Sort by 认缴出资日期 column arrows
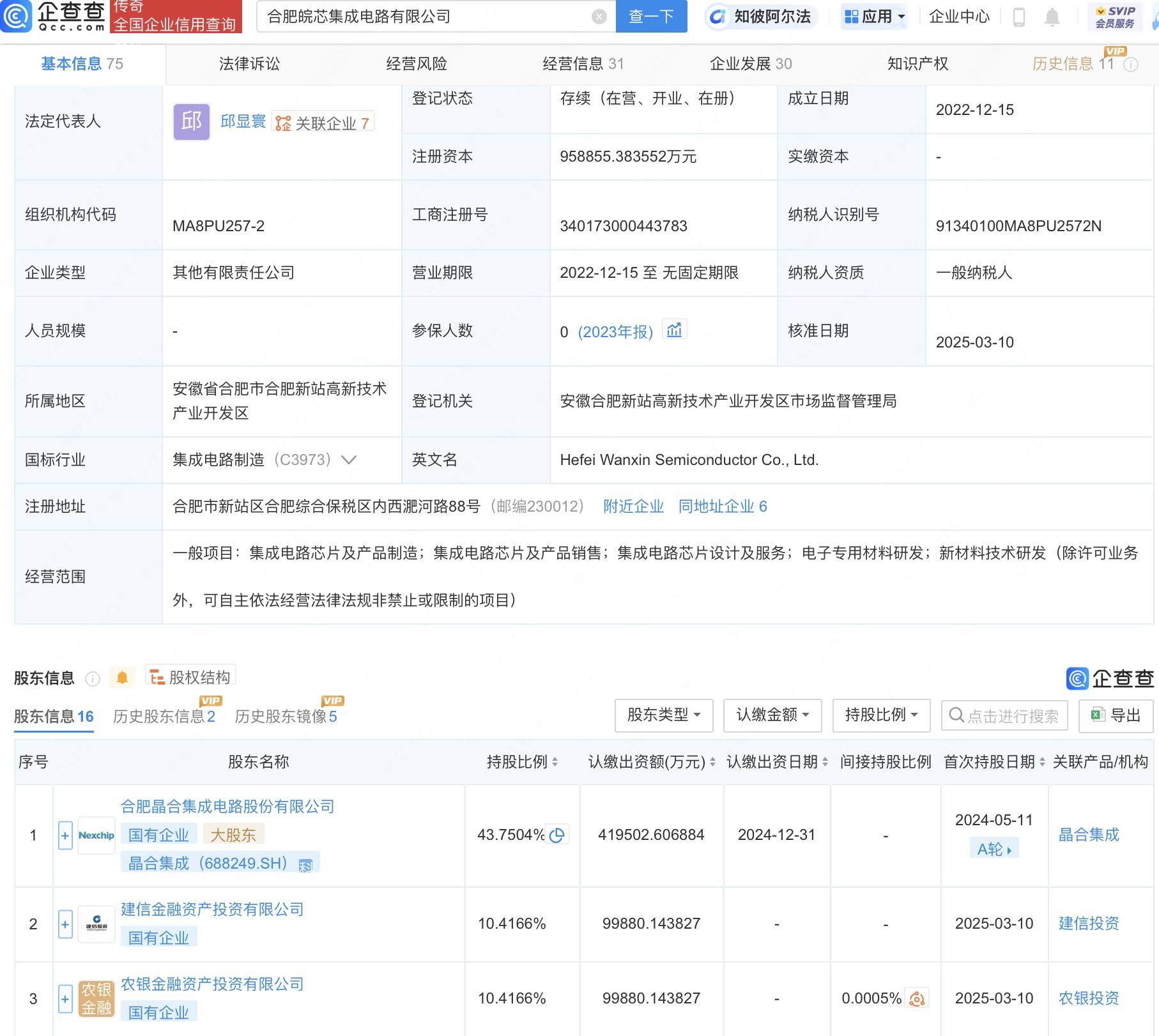 825,762
